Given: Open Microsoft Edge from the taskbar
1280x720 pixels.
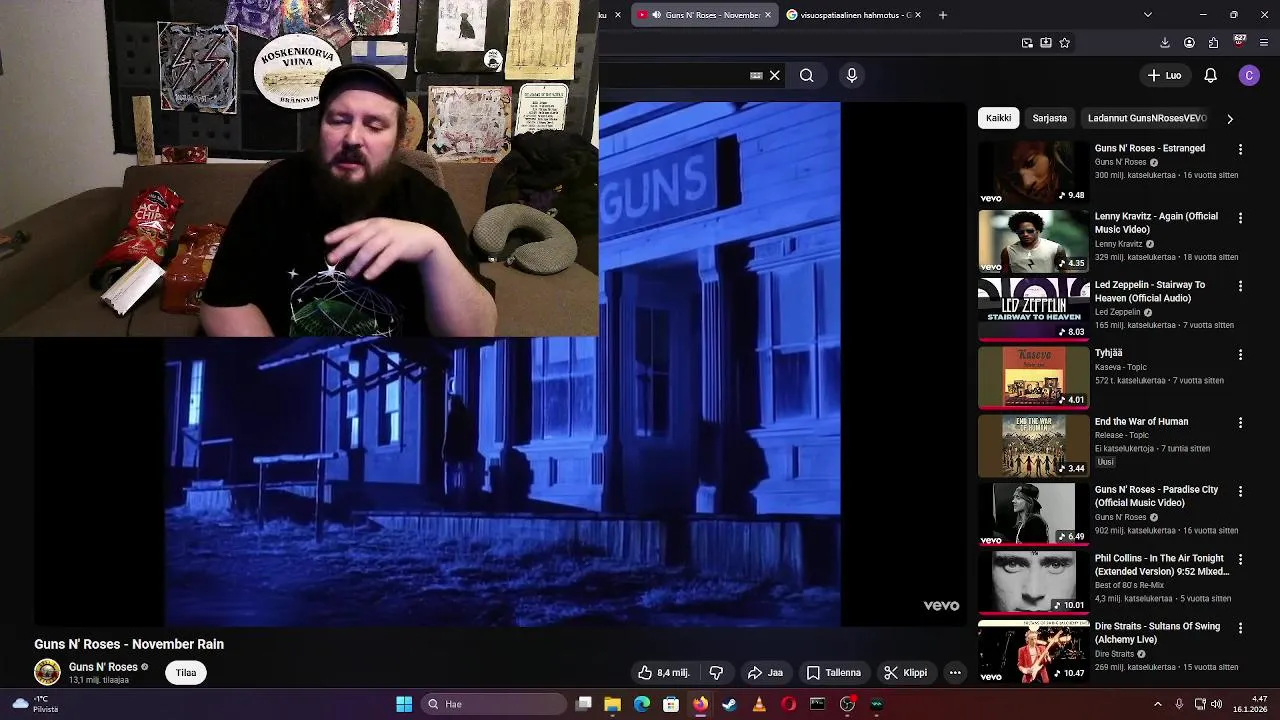Looking at the screenshot, I should click(642, 704).
